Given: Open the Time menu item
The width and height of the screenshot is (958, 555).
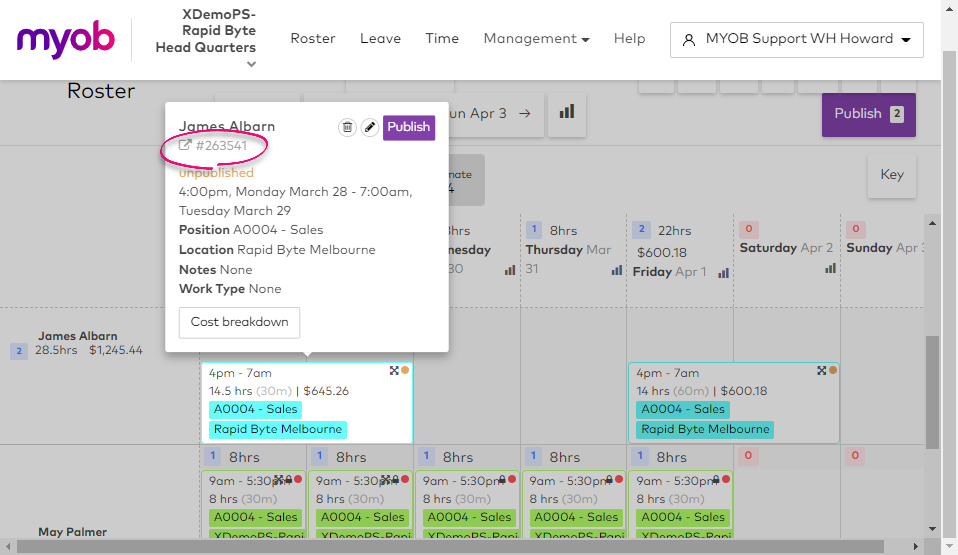Looking at the screenshot, I should click(x=442, y=39).
